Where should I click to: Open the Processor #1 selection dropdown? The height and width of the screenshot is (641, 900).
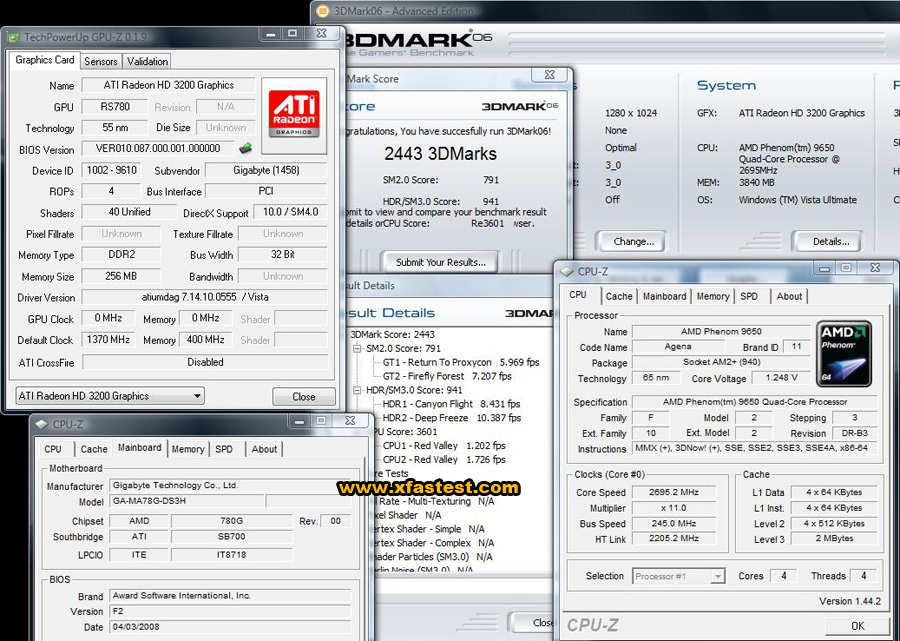point(678,576)
